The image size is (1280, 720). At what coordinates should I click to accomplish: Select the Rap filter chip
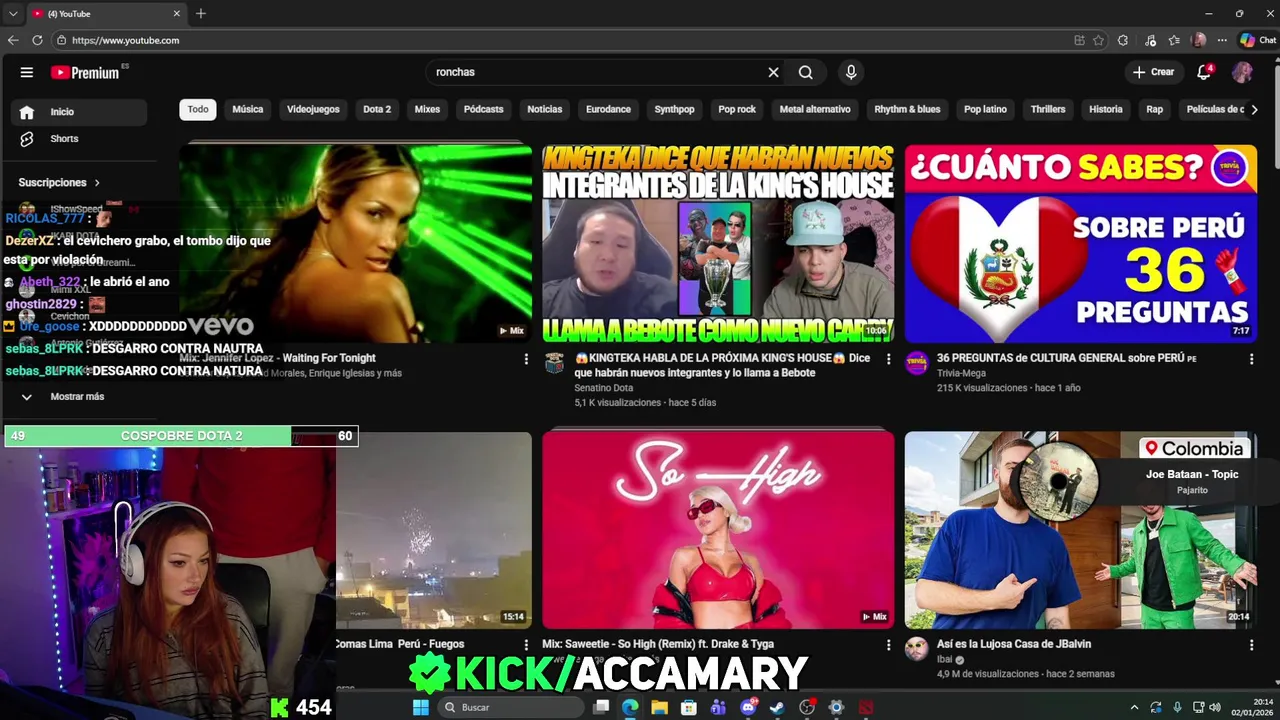point(1155,109)
